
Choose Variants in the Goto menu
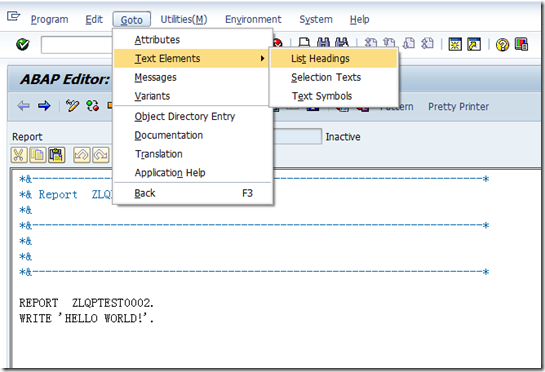coord(193,96)
